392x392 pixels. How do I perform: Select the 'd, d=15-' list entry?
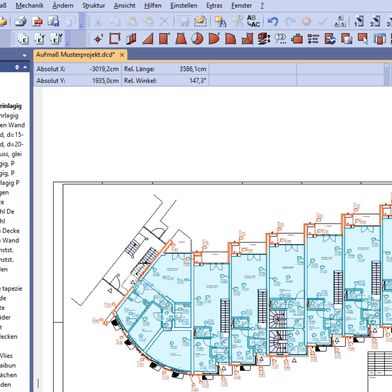click(x=12, y=135)
